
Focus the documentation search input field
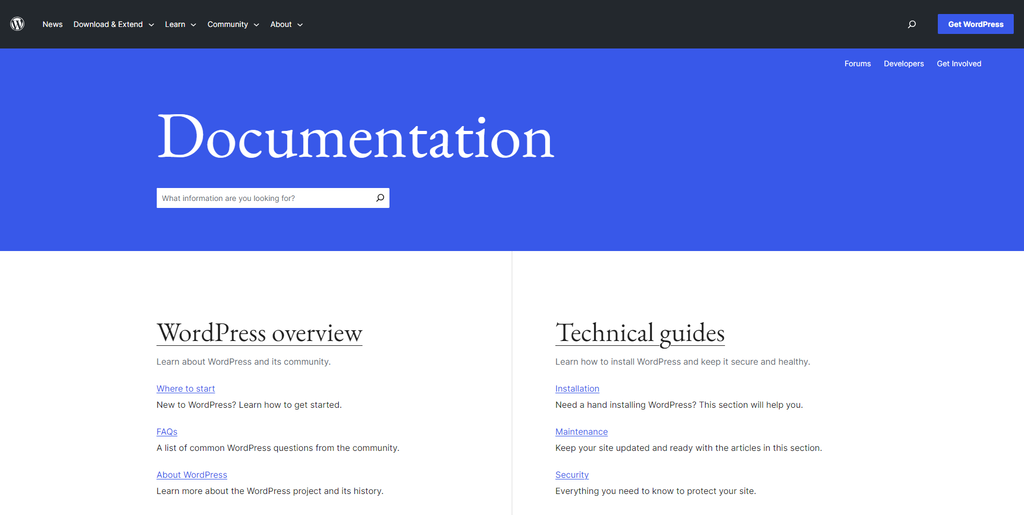(x=263, y=198)
